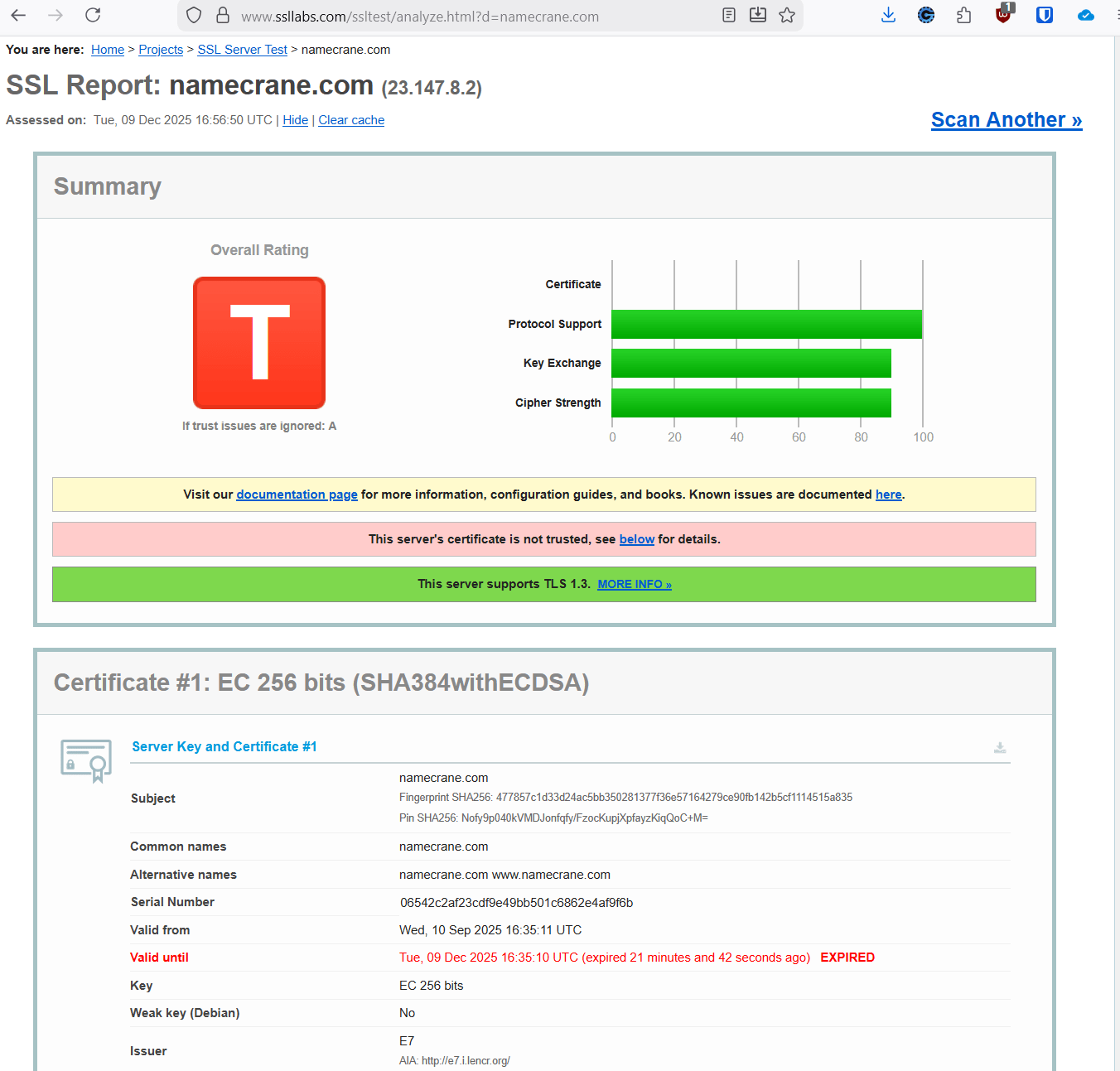Click the Cipher Strength green bar

(751, 403)
